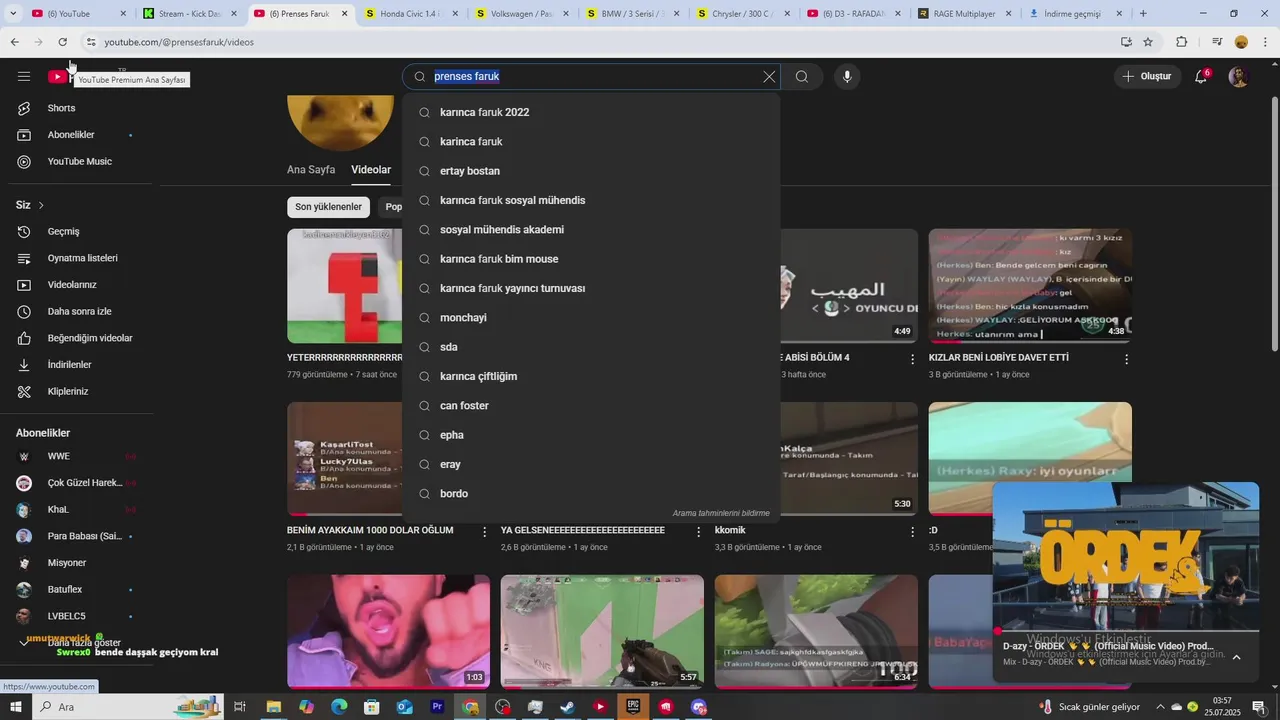
Task: Select suggestion bordo
Action: coord(591,494)
